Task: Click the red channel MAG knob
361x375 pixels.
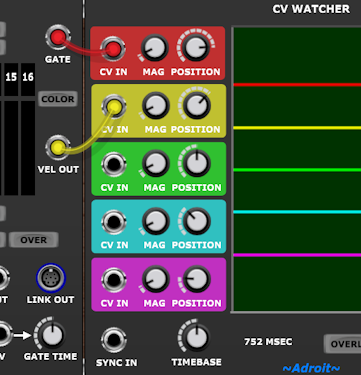Action: pos(155,48)
